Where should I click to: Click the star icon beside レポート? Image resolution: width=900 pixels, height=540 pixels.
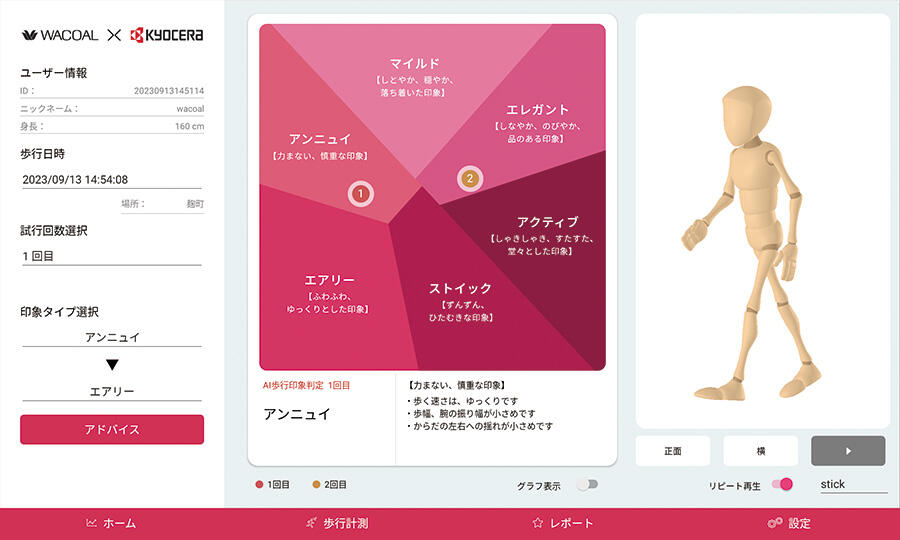[537, 523]
